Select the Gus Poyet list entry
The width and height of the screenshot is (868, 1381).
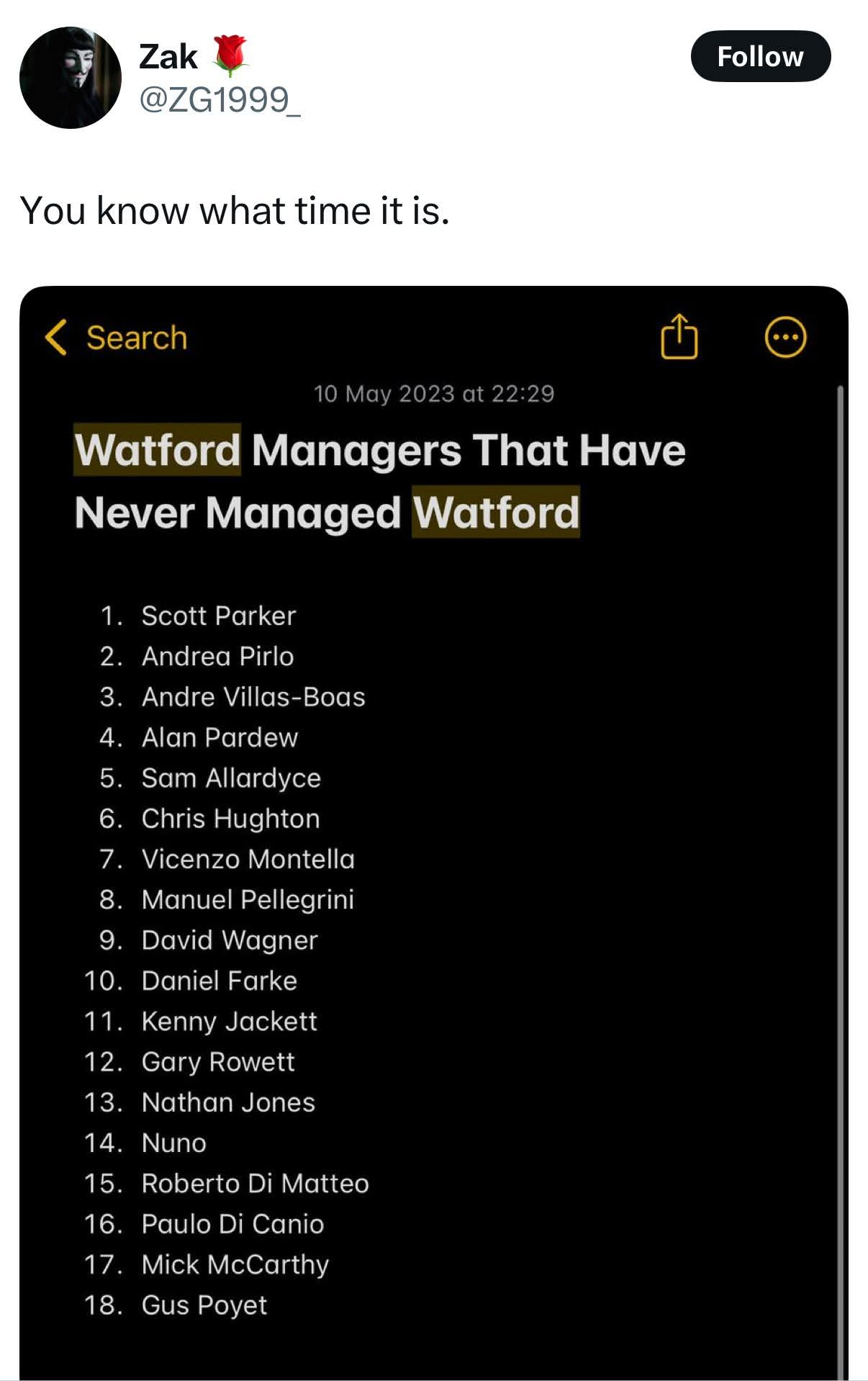click(x=204, y=1305)
